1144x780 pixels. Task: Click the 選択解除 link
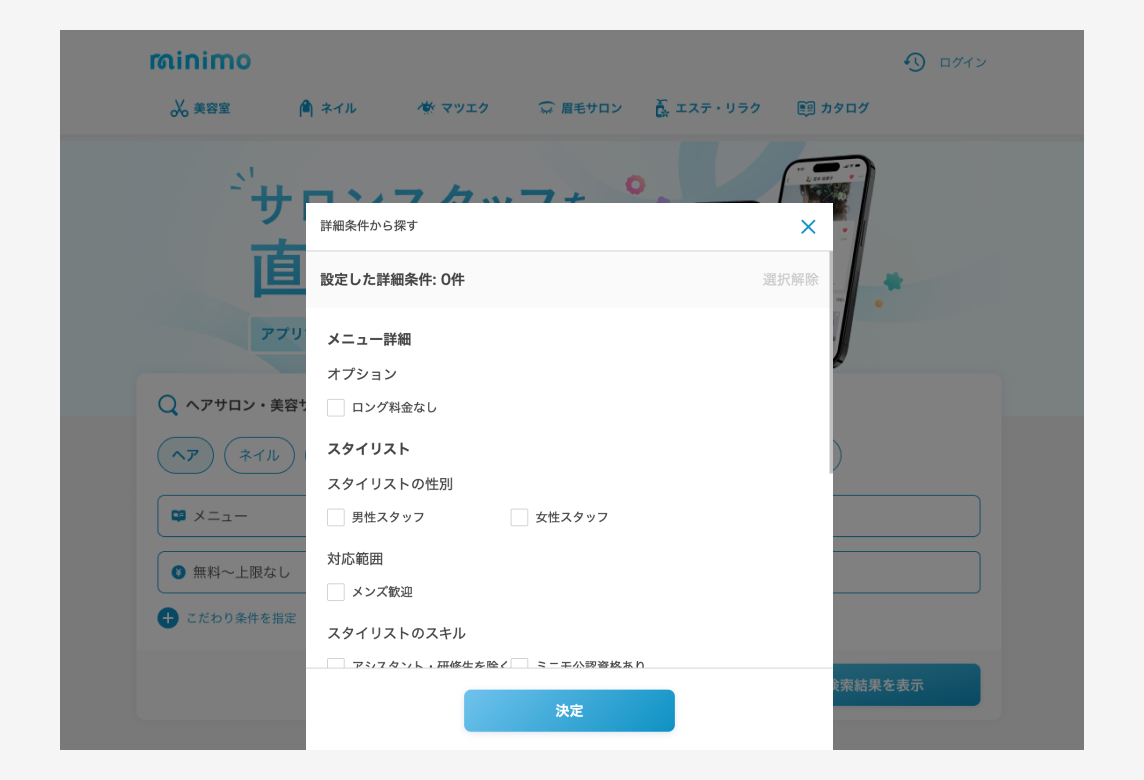click(x=790, y=279)
